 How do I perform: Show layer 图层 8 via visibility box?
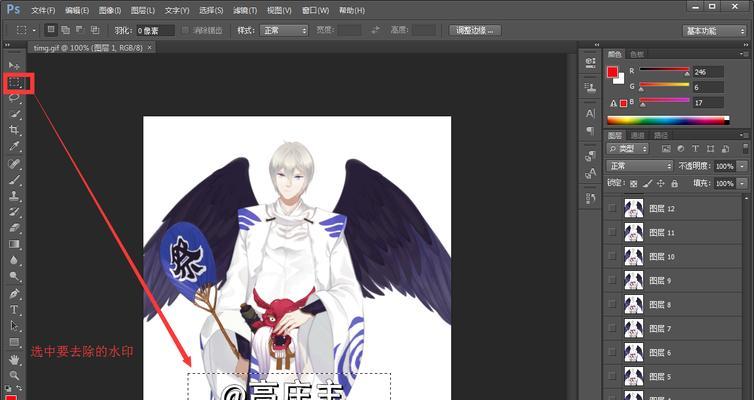point(612,304)
